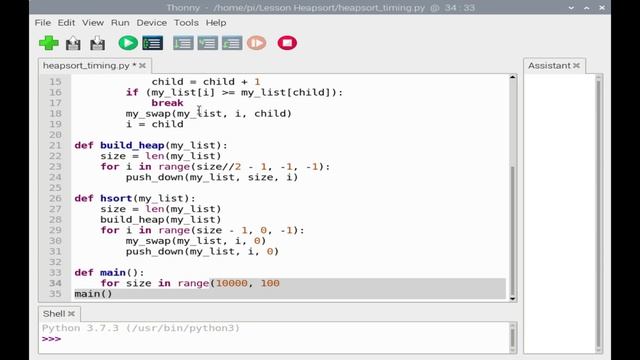Close the Shell panel
This screenshot has height=360, width=640.
pyautogui.click(x=72, y=313)
